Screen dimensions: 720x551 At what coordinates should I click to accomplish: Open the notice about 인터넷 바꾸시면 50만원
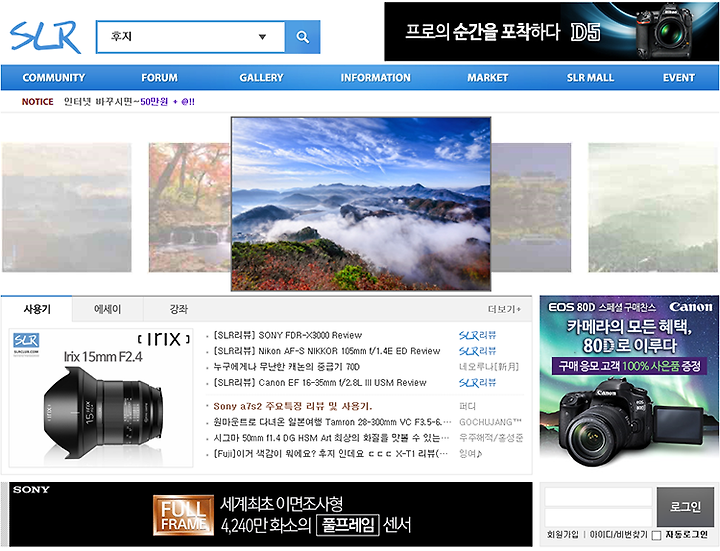coord(129,102)
